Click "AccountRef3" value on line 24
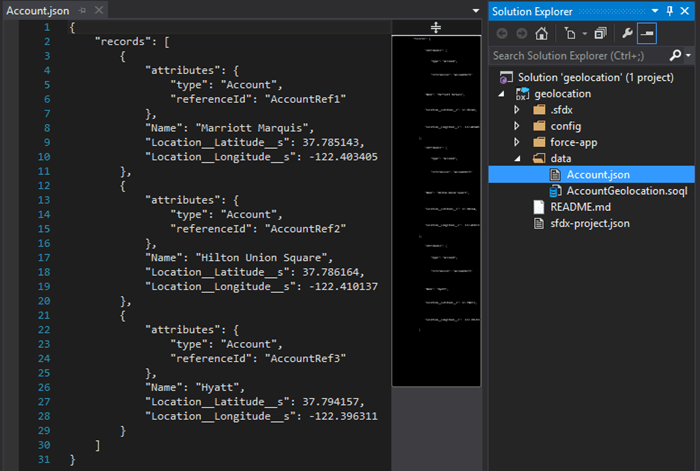The image size is (700, 471). pos(305,358)
